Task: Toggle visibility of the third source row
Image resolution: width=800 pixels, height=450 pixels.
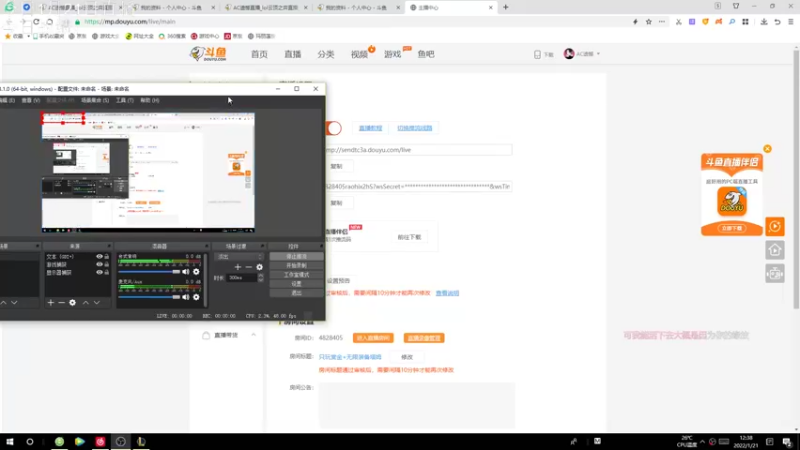Action: 99,272
